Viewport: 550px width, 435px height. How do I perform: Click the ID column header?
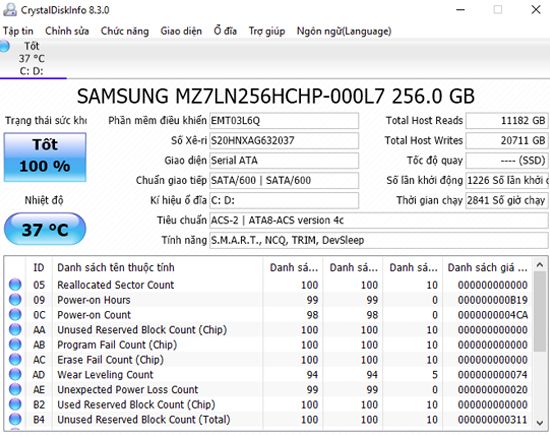pos(39,267)
